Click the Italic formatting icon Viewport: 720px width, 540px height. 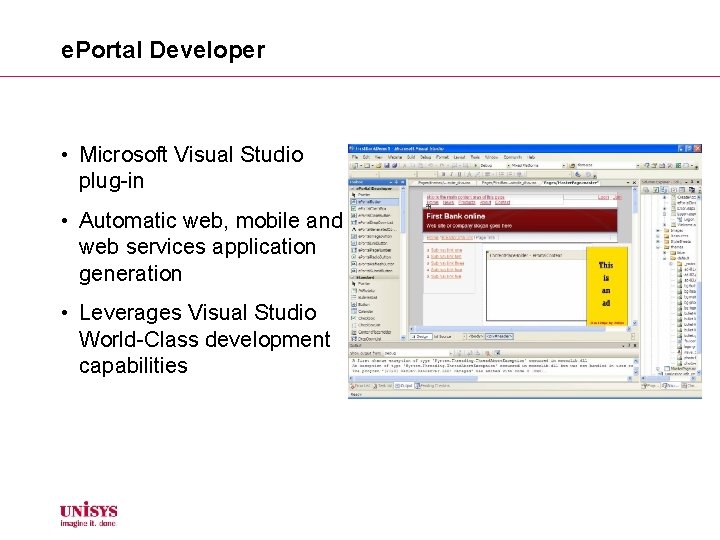pyautogui.click(x=451, y=174)
